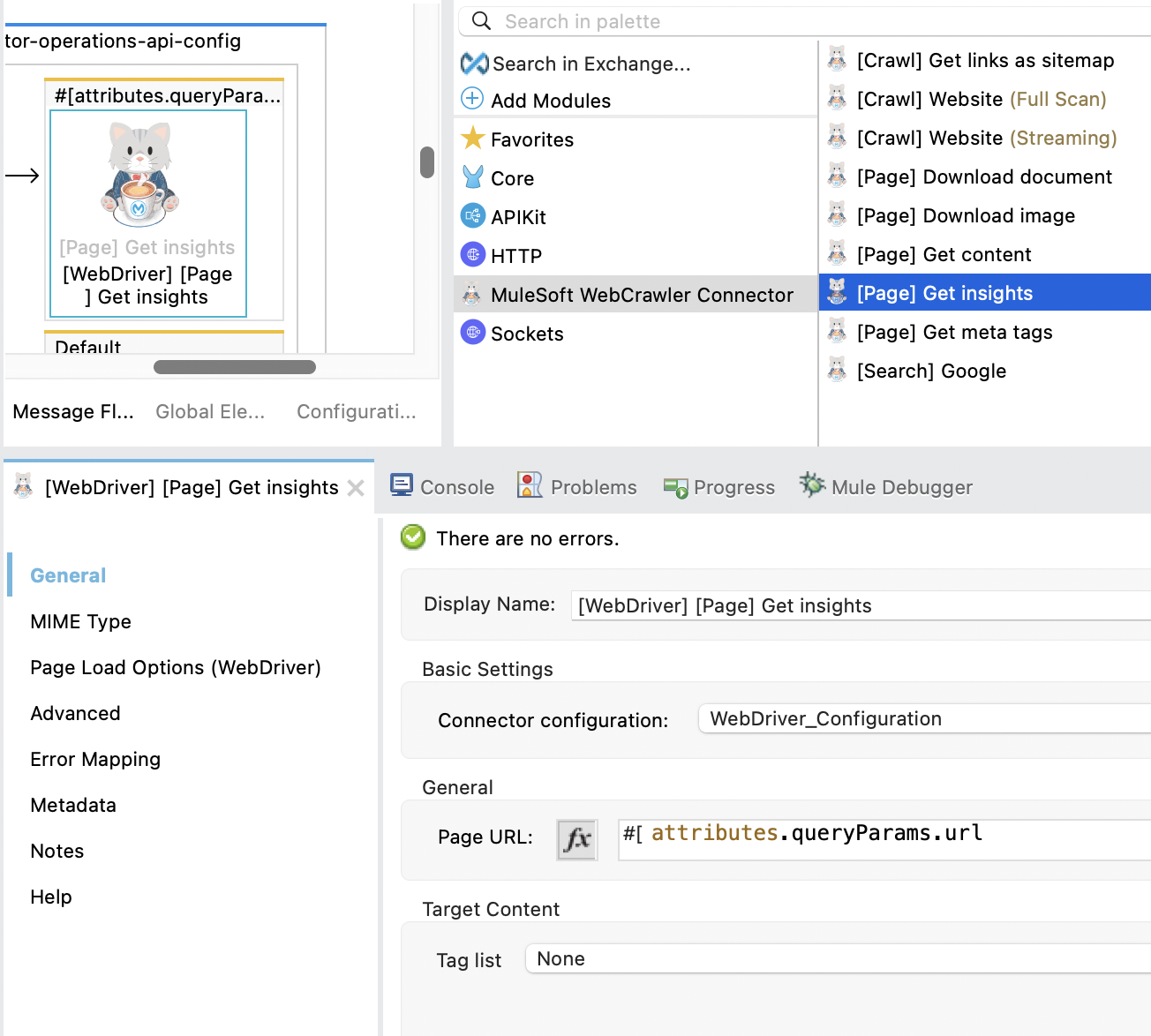Screen dimensions: 1151x1036
Task: Click the Add Modules plus icon
Action: click(472, 99)
